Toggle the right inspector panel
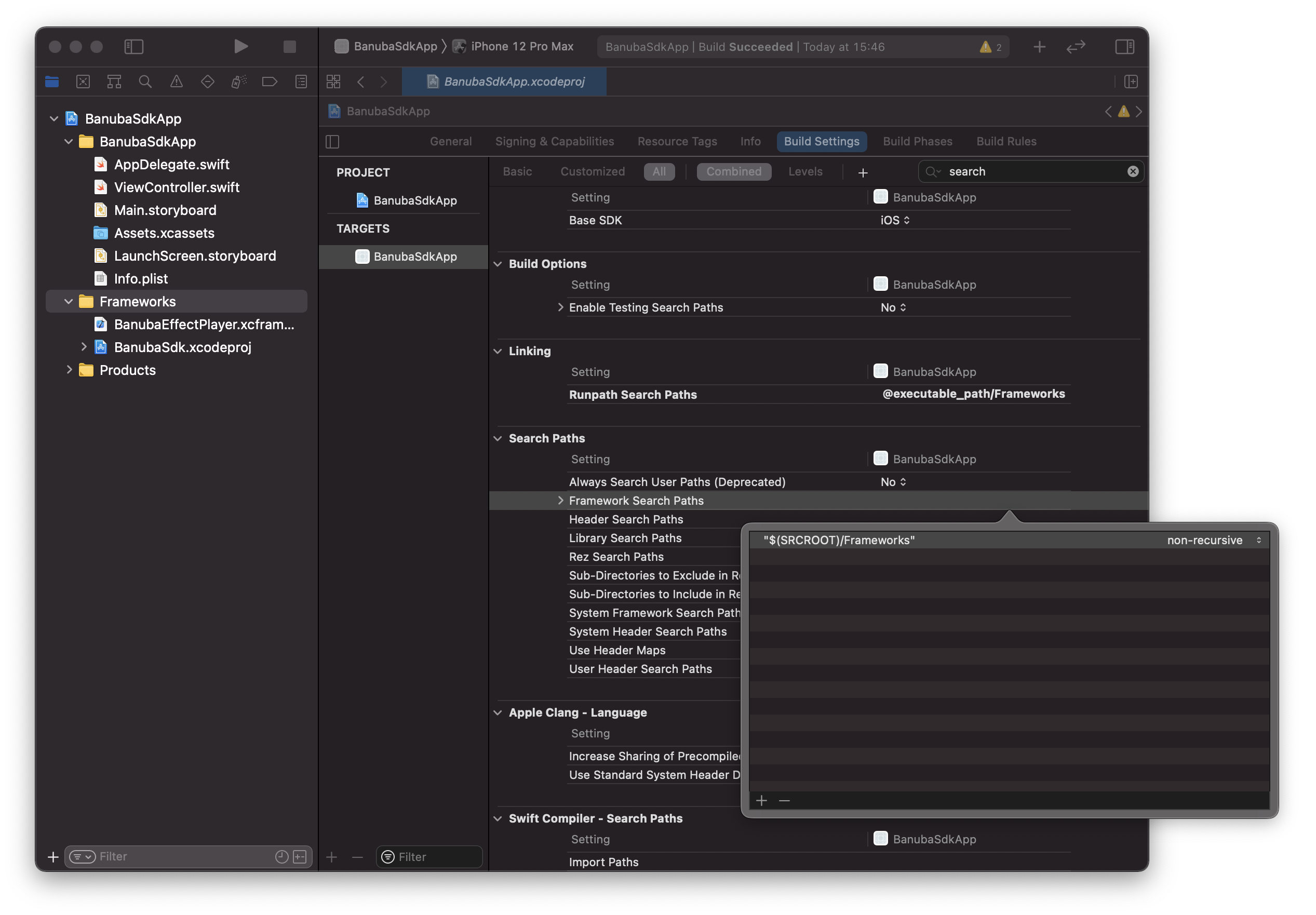Image resolution: width=1316 pixels, height=915 pixels. tap(1124, 46)
